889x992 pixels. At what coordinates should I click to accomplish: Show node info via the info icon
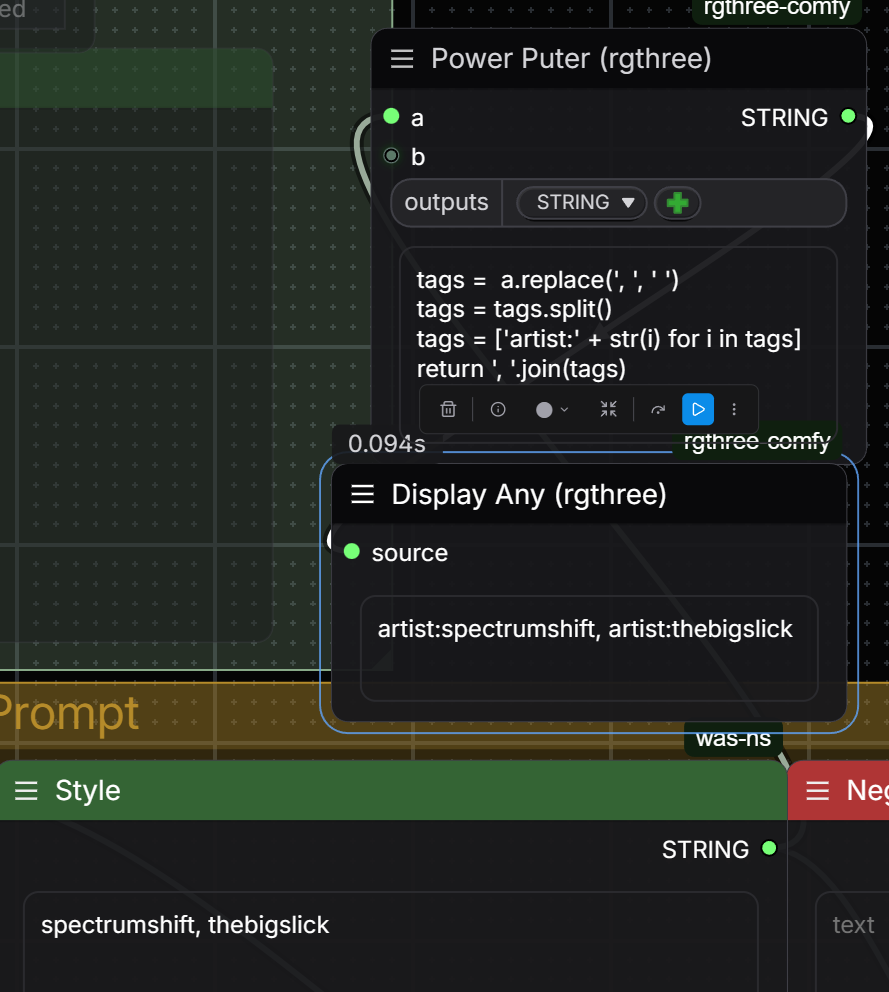(x=498, y=409)
